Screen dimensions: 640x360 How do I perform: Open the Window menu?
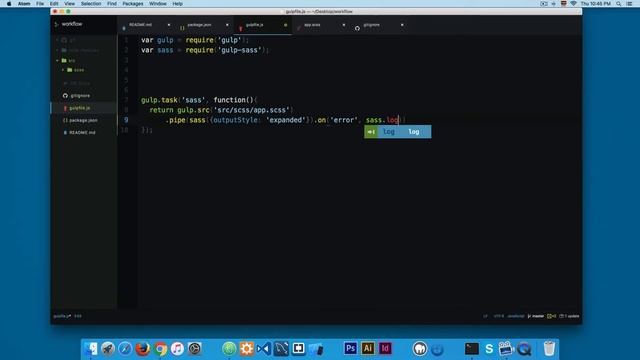(x=158, y=4)
